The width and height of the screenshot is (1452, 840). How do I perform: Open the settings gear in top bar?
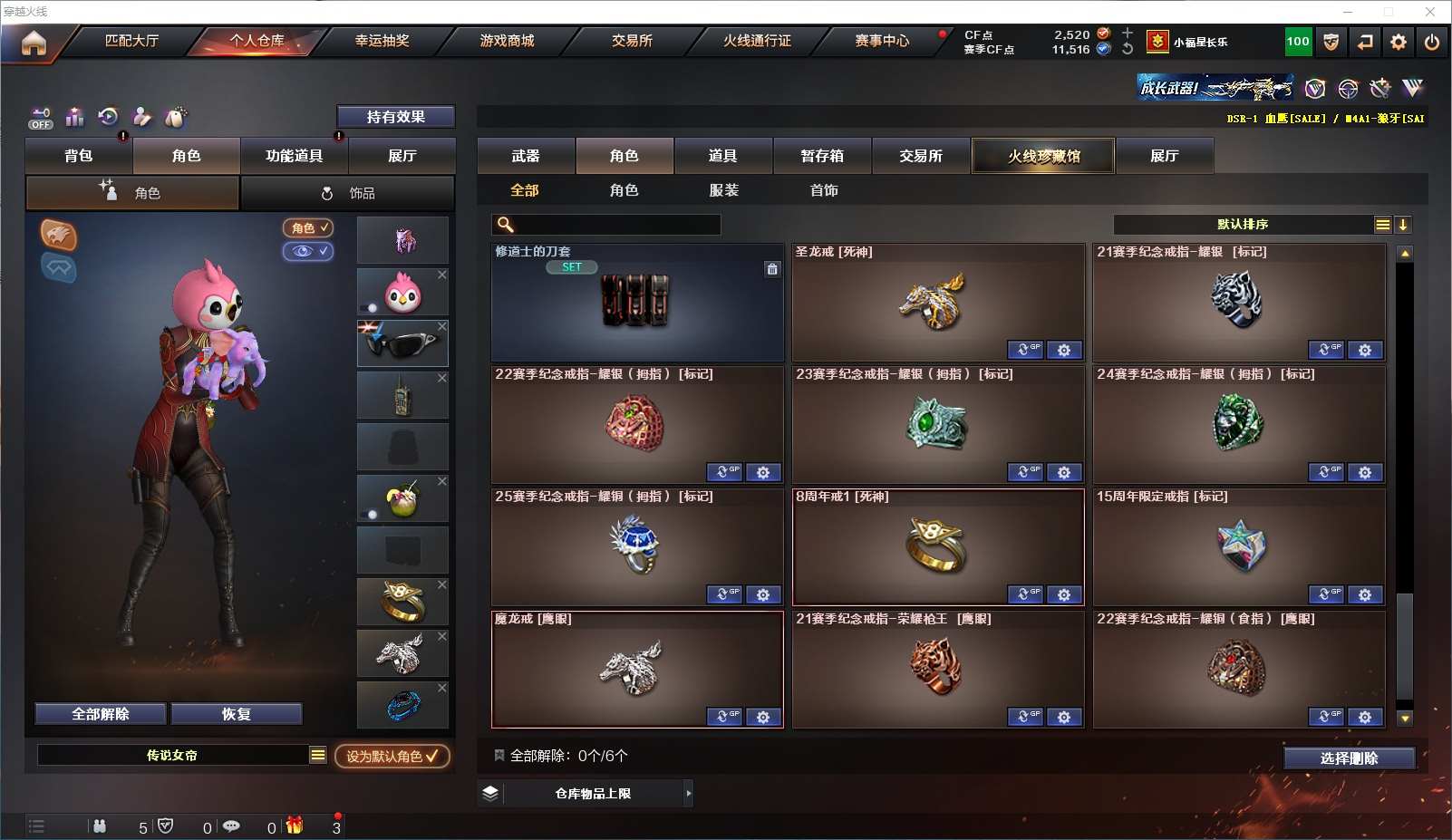[x=1399, y=42]
